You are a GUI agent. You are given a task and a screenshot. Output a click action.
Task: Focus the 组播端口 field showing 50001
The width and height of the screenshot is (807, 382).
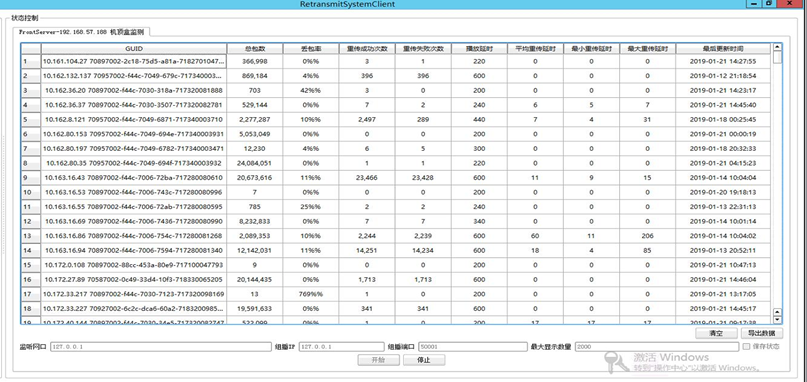pos(472,346)
